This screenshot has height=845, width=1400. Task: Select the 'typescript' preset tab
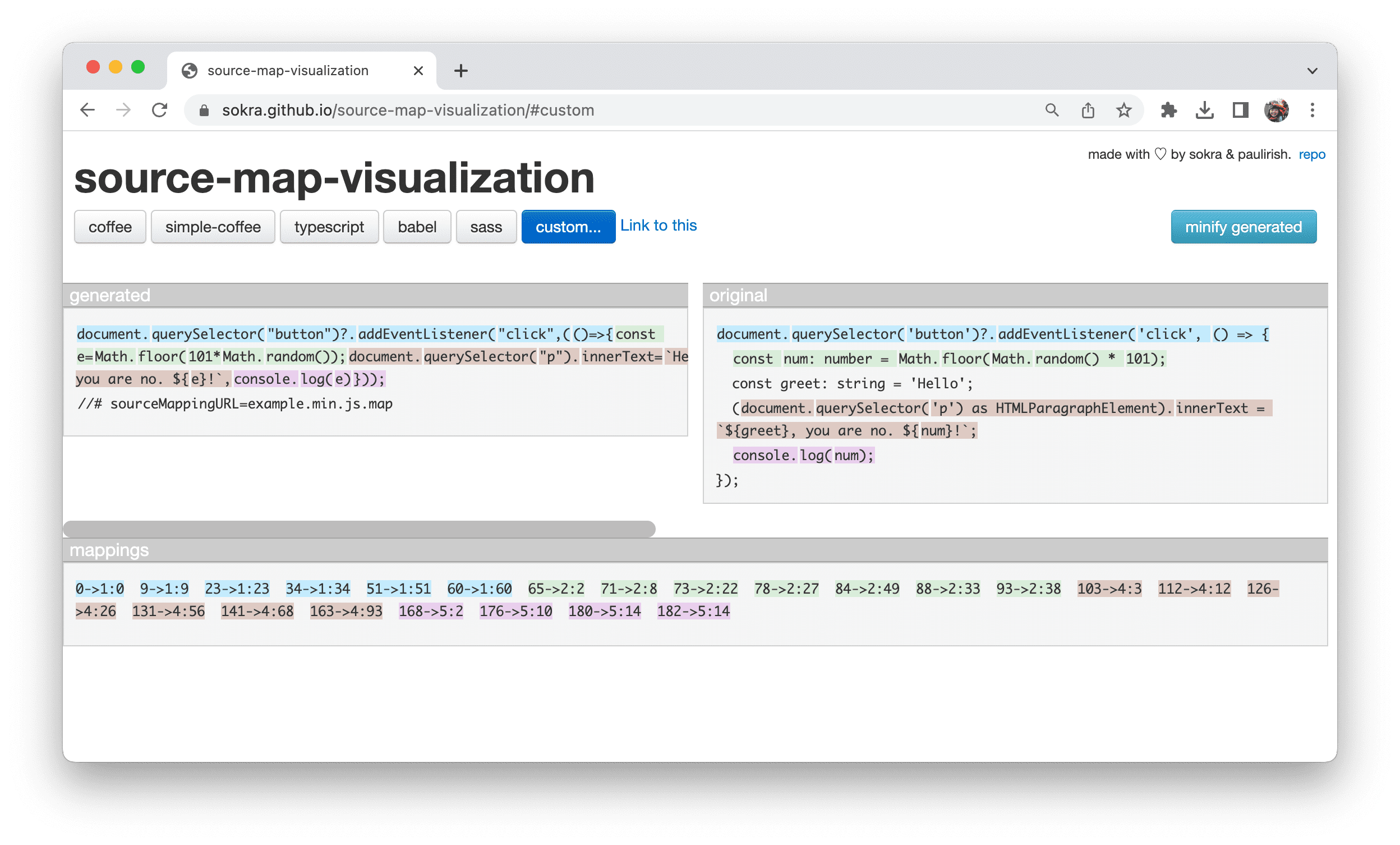click(329, 226)
